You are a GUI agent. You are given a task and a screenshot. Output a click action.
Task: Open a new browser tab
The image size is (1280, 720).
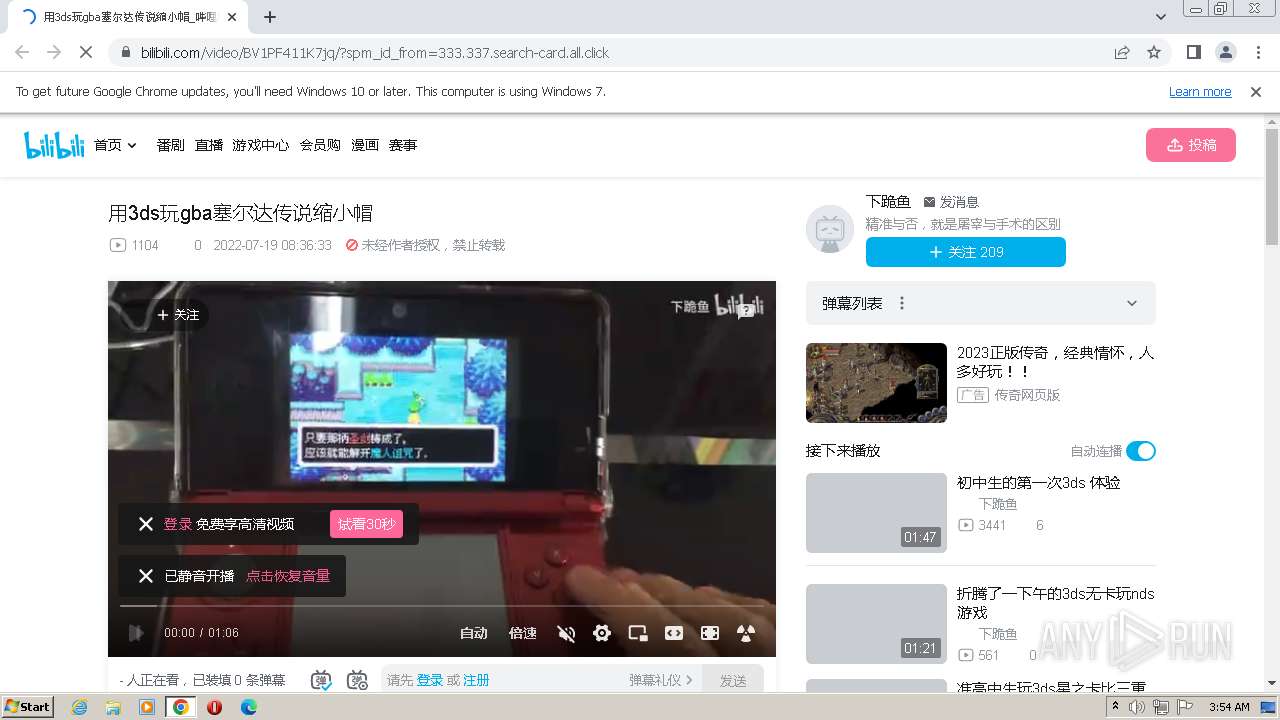pyautogui.click(x=270, y=17)
